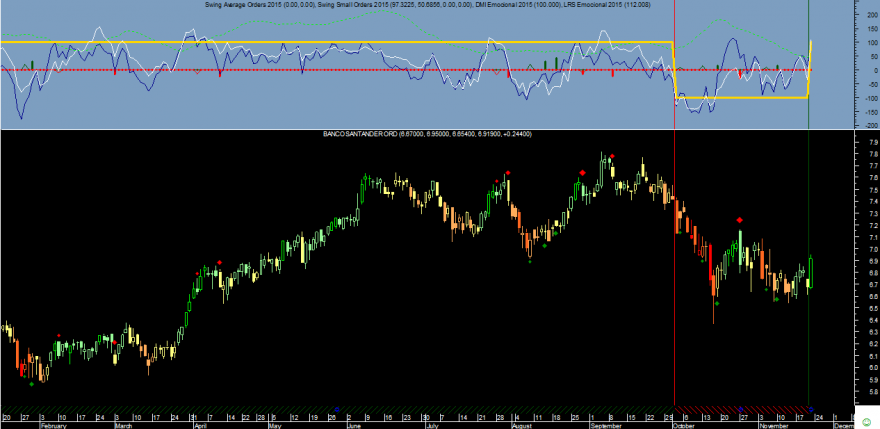Select the last green candle at far right
Image resolution: width=880 pixels, height=429 pixels.
click(x=812, y=272)
